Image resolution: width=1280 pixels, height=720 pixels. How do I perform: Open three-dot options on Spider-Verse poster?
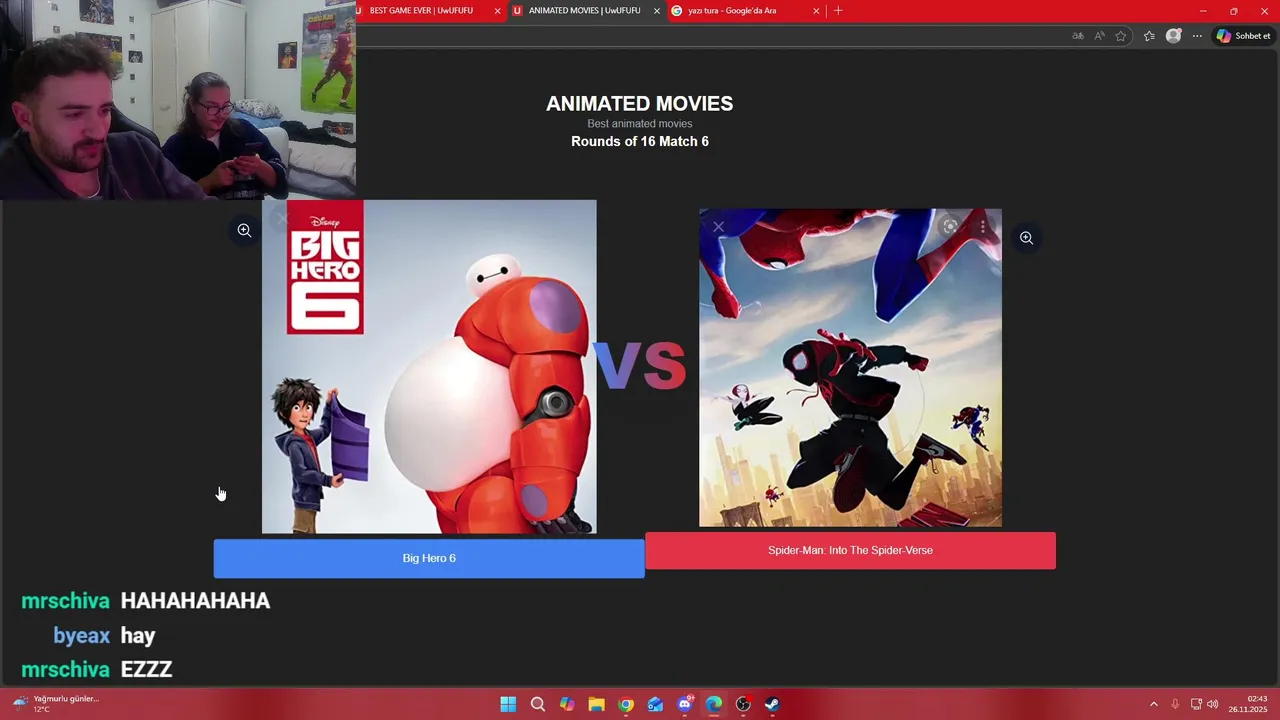(983, 227)
